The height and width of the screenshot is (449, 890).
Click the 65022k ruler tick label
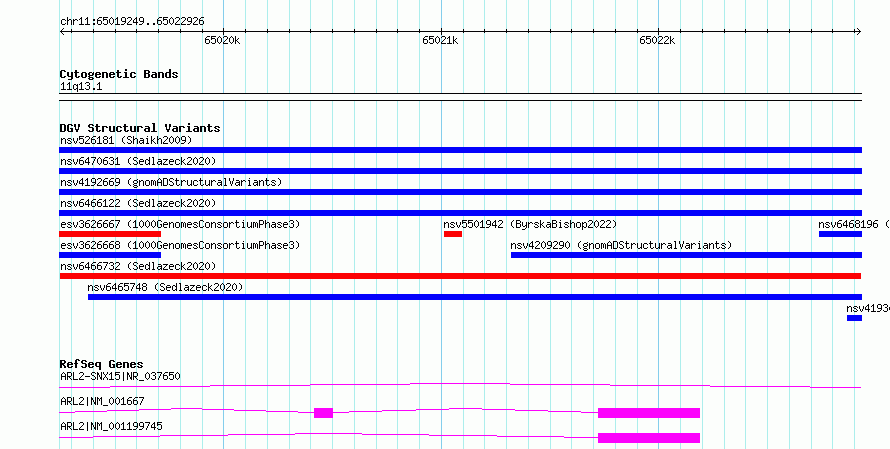coord(657,40)
